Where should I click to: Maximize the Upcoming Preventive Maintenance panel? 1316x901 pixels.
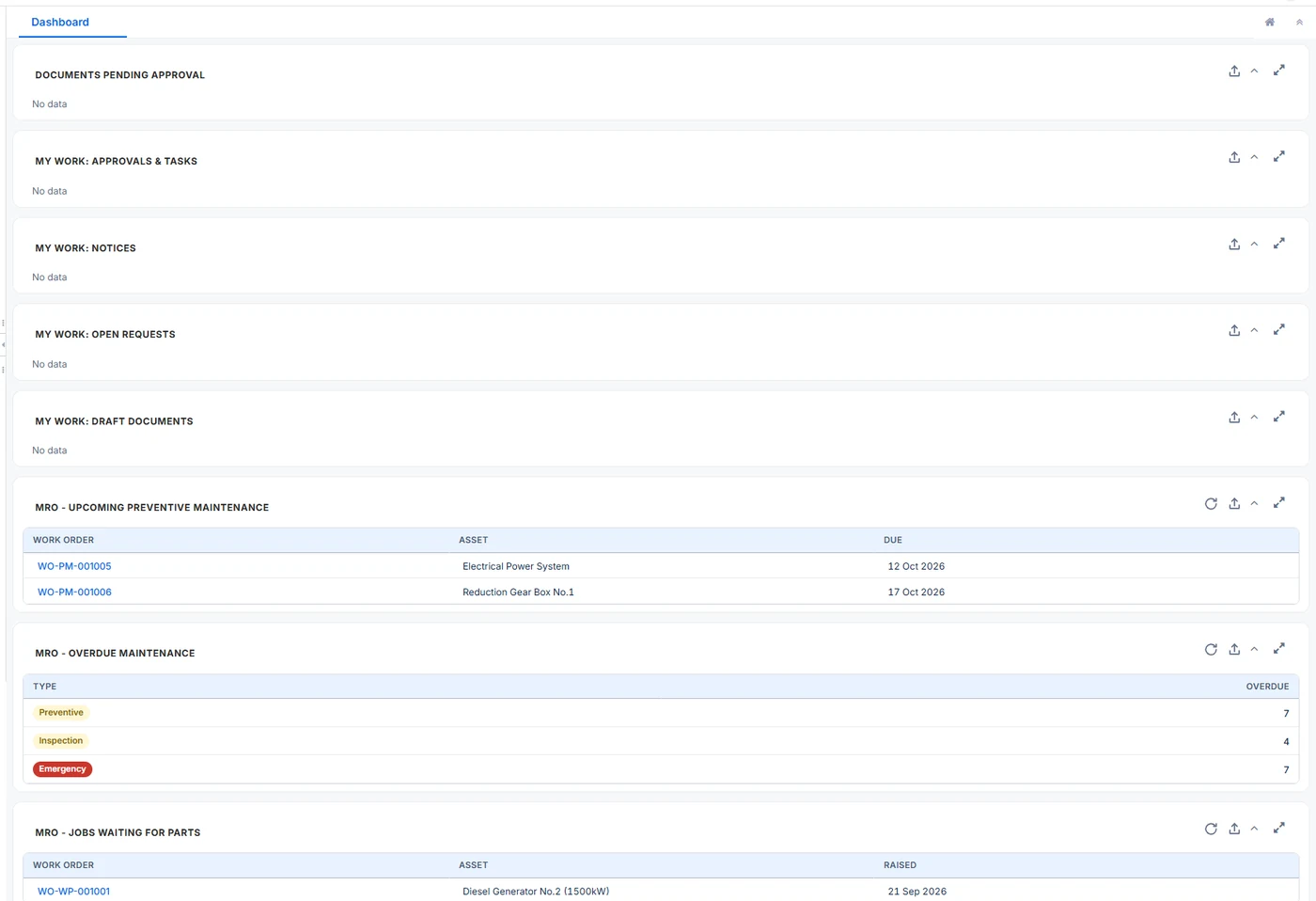(x=1279, y=503)
